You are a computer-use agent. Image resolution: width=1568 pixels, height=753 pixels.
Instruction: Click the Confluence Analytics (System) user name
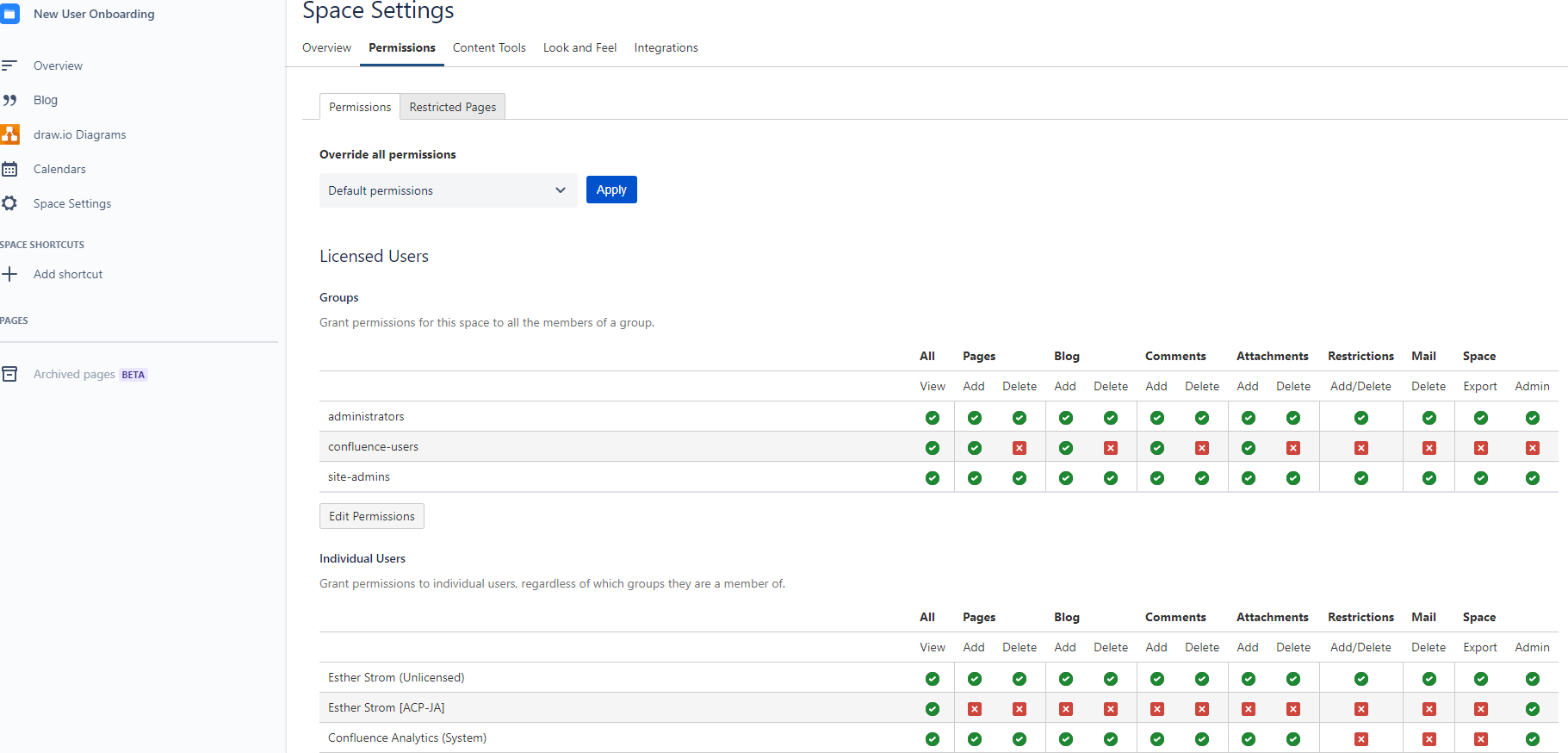click(407, 737)
